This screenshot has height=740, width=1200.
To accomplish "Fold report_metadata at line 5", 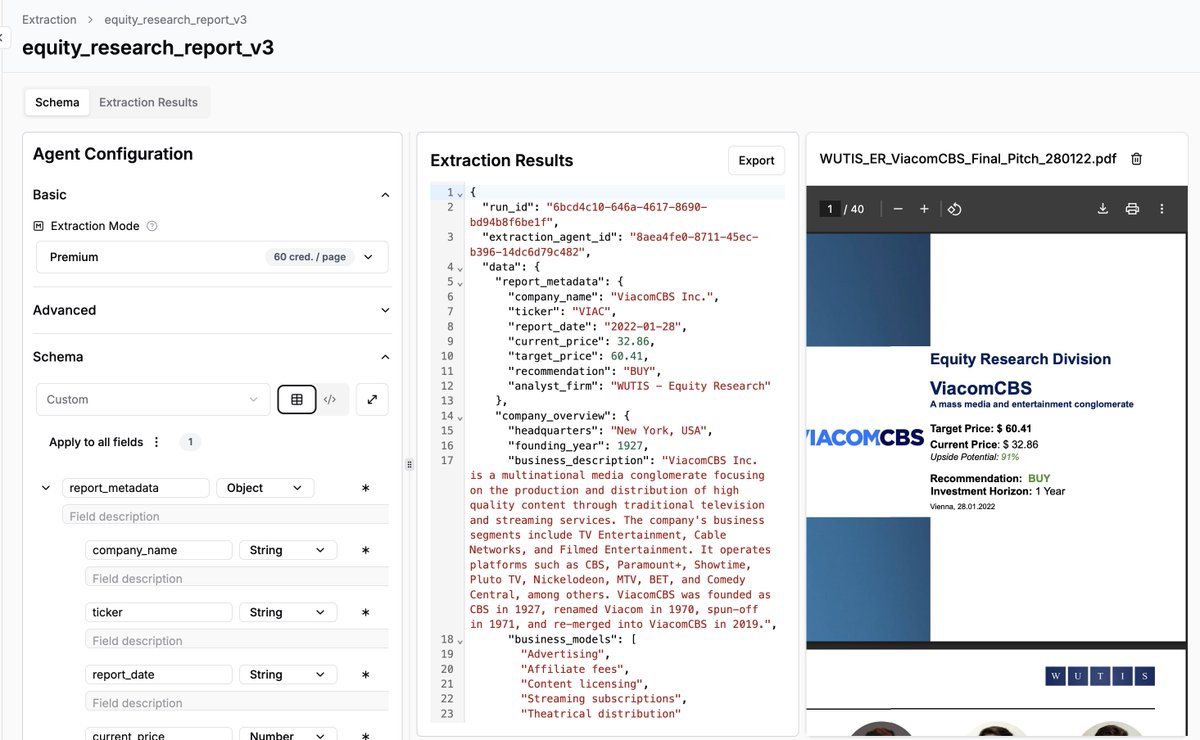I will coord(460,283).
